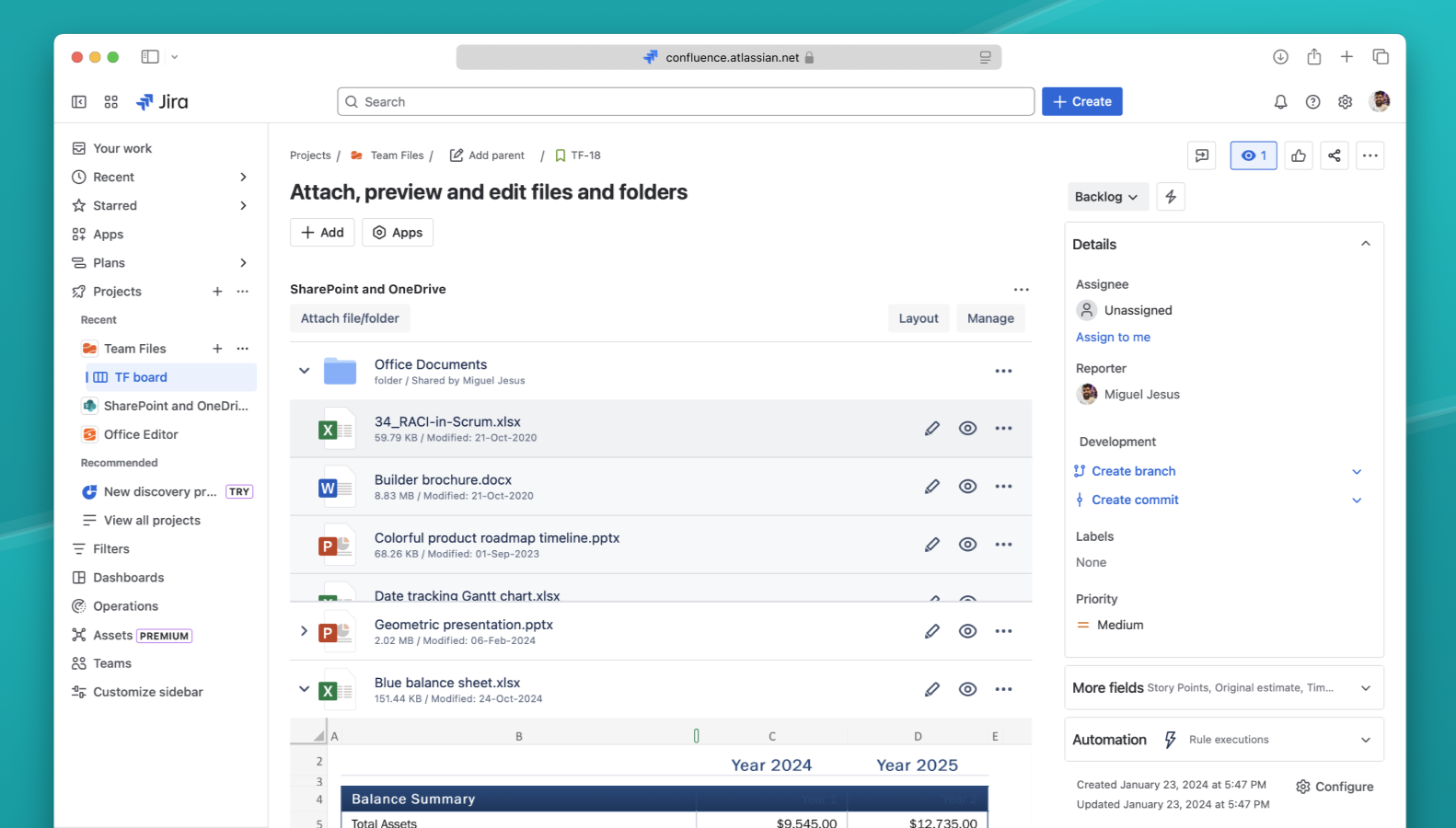The height and width of the screenshot is (828, 1456).
Task: Collapse the Office Documents folder
Action: [304, 371]
